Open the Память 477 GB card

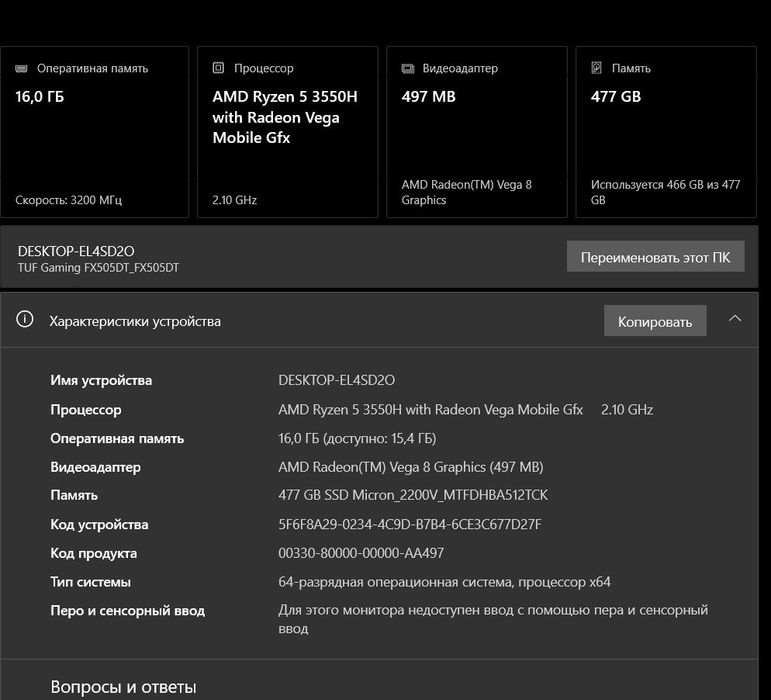point(666,132)
